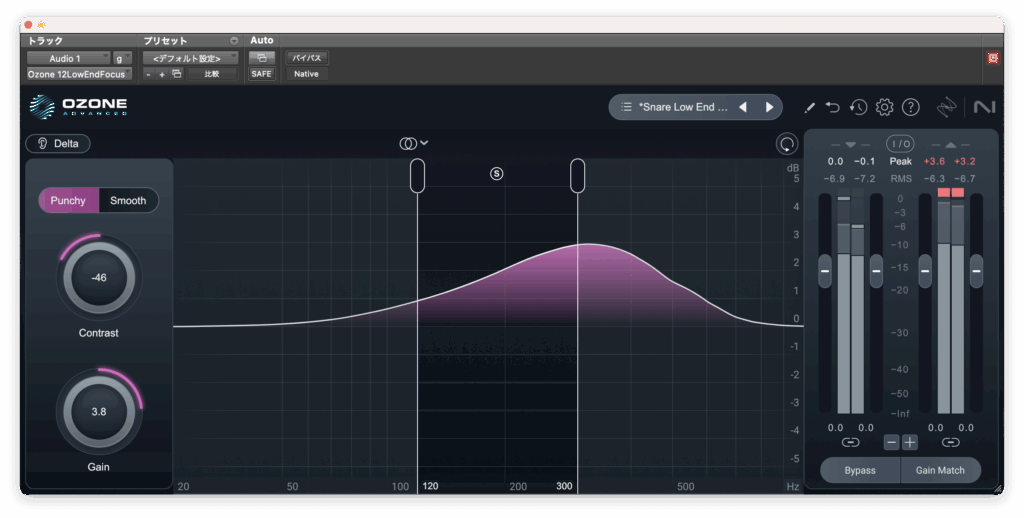This screenshot has height=518, width=1024.
Task: Open the Audio 1 track dropdown
Action: coord(67,58)
